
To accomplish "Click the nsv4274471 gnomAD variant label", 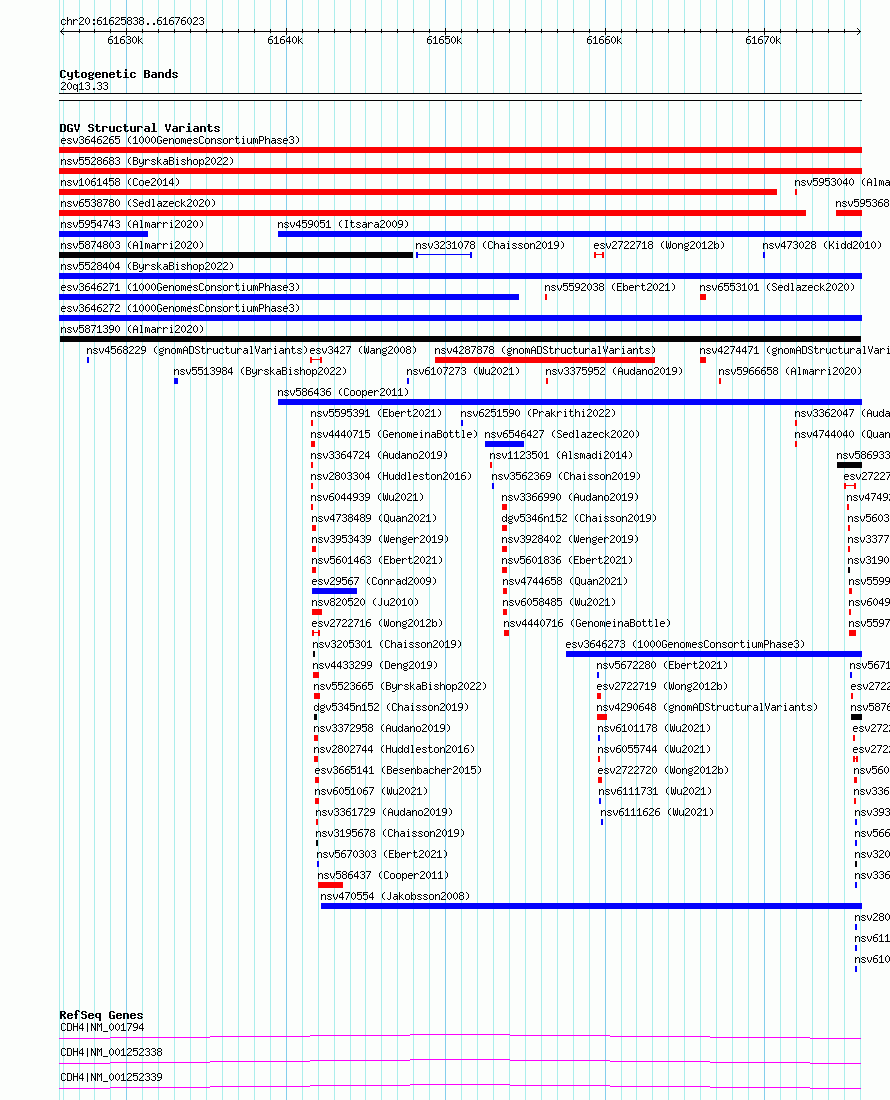I will [x=795, y=350].
